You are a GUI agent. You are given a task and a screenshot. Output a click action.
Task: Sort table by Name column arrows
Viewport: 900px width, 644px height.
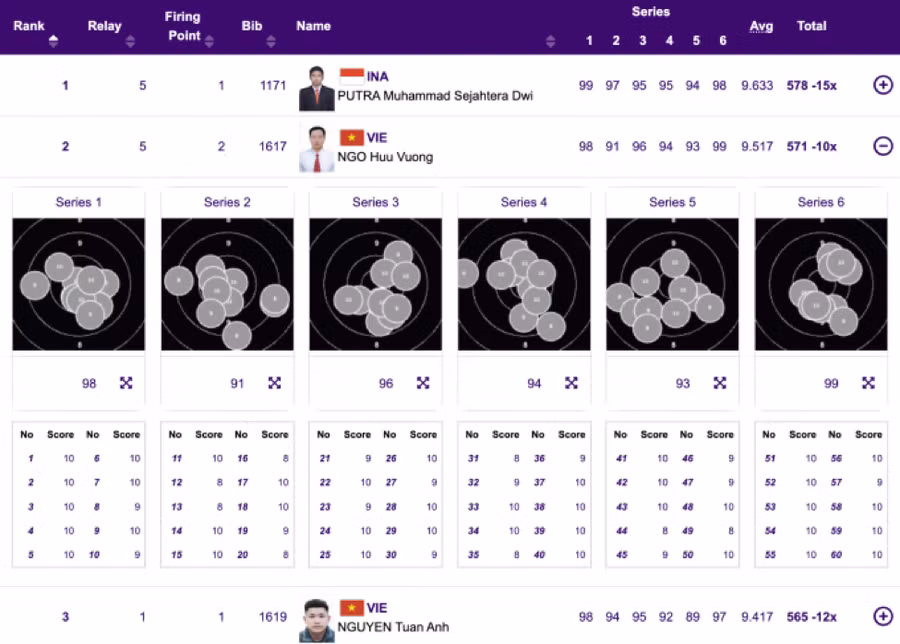550,41
